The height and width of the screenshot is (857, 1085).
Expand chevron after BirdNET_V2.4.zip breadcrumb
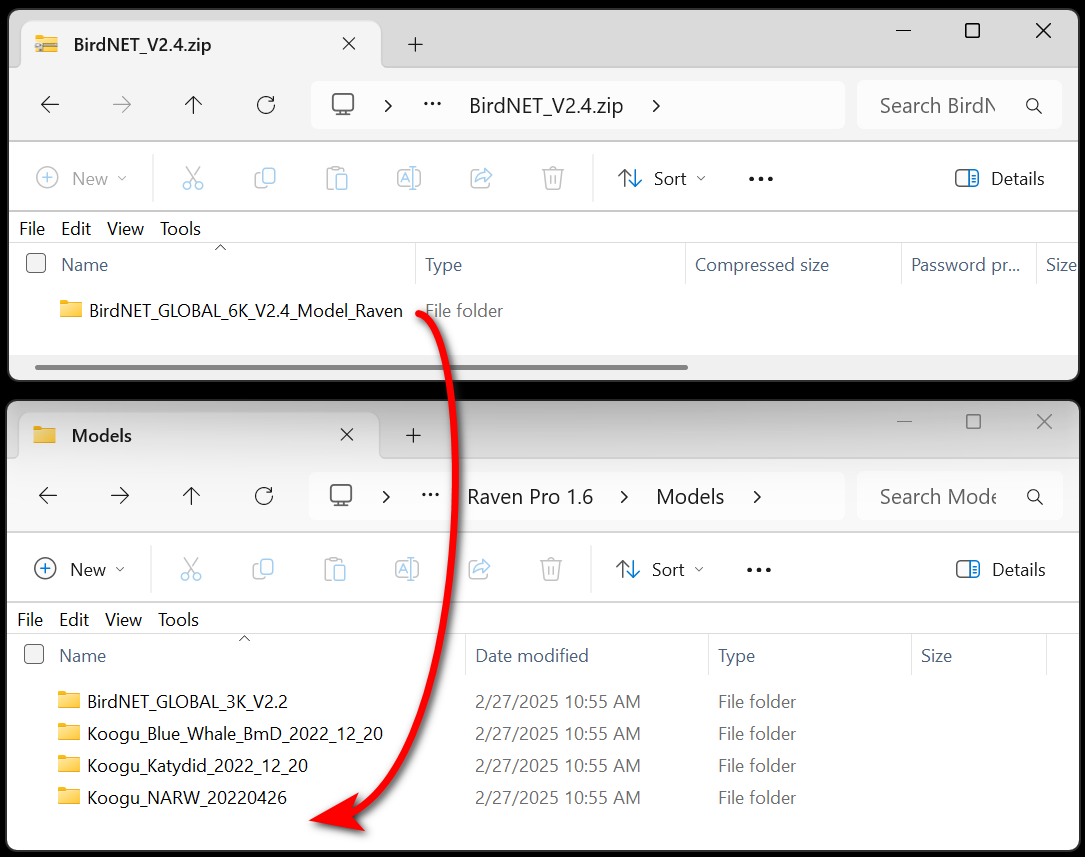tap(655, 106)
